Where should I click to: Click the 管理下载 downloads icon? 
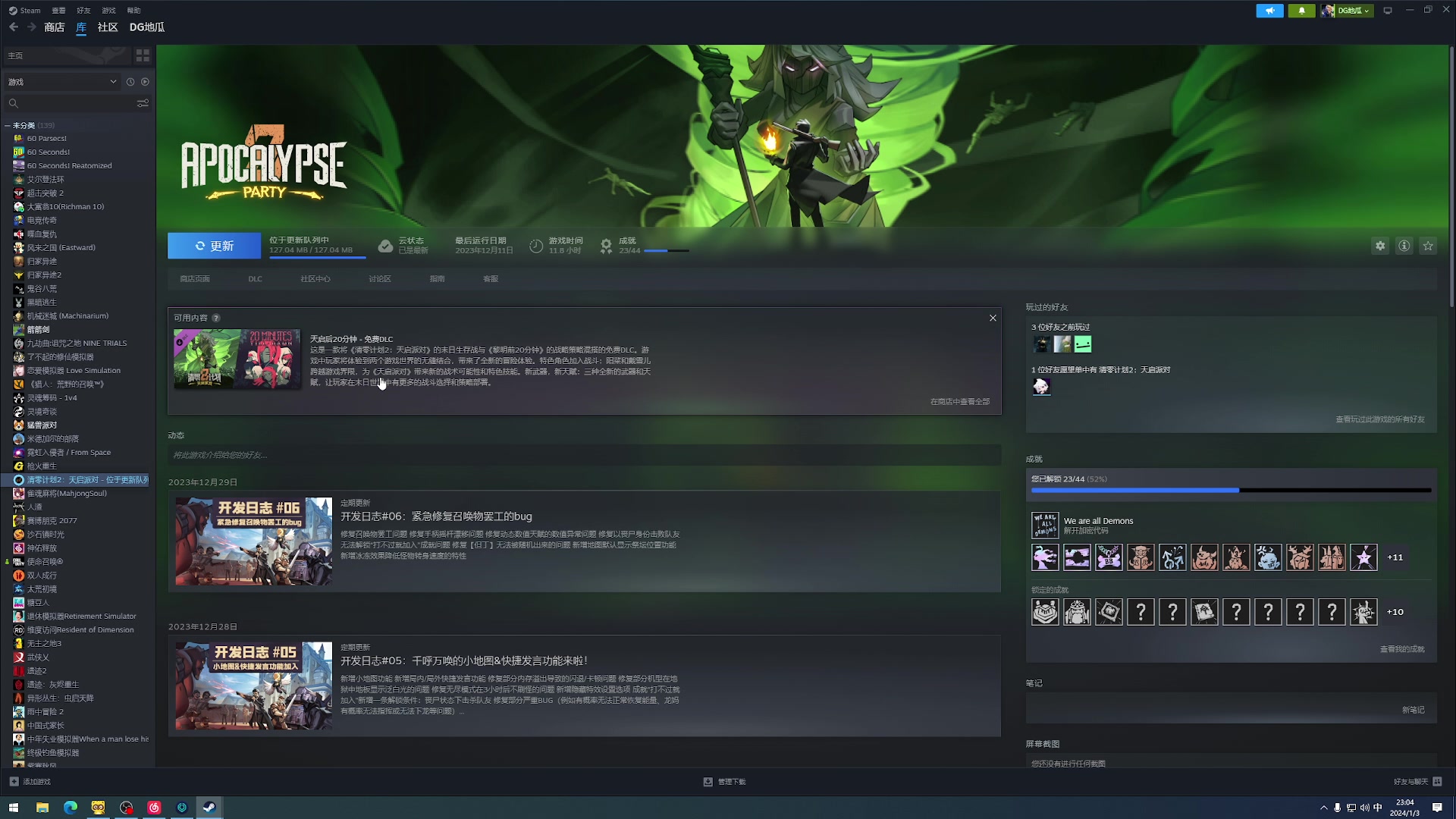click(x=708, y=782)
